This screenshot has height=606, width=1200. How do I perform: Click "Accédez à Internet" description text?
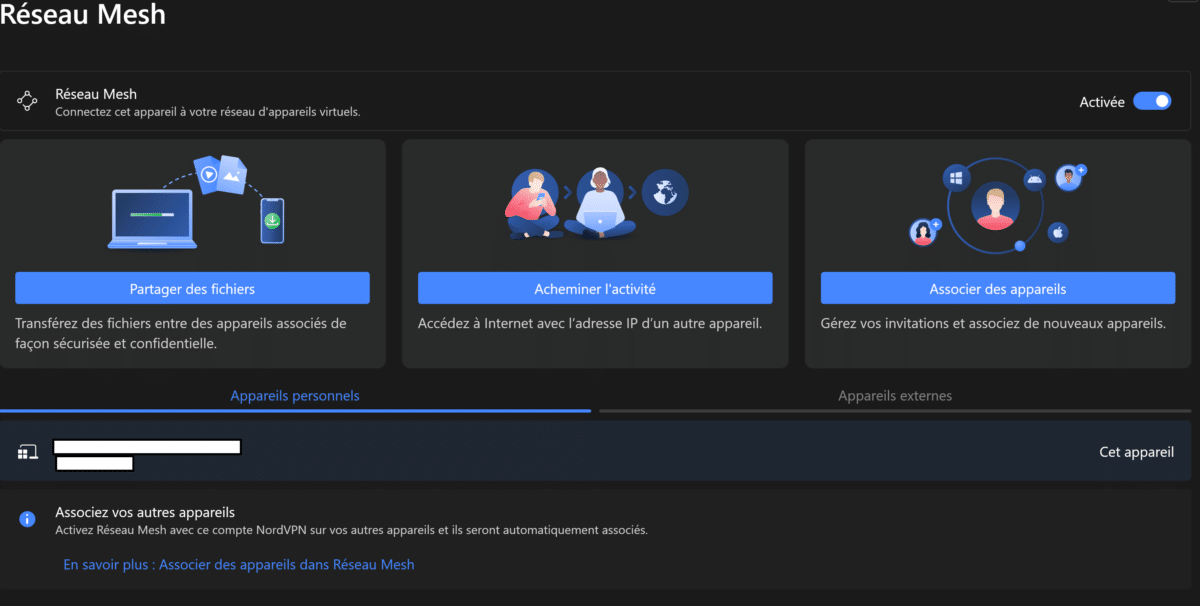590,323
